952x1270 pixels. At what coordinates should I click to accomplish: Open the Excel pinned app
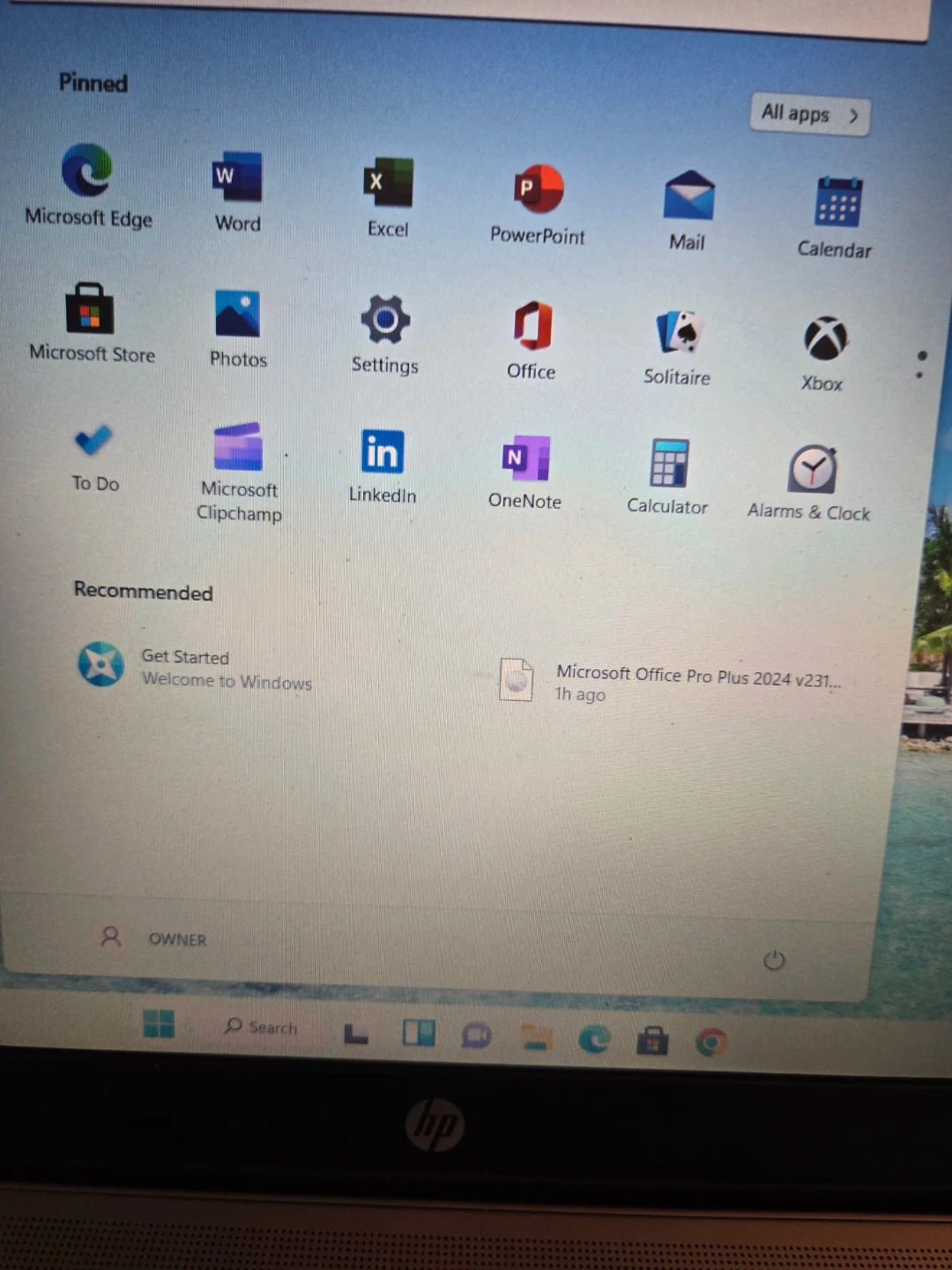tap(388, 183)
